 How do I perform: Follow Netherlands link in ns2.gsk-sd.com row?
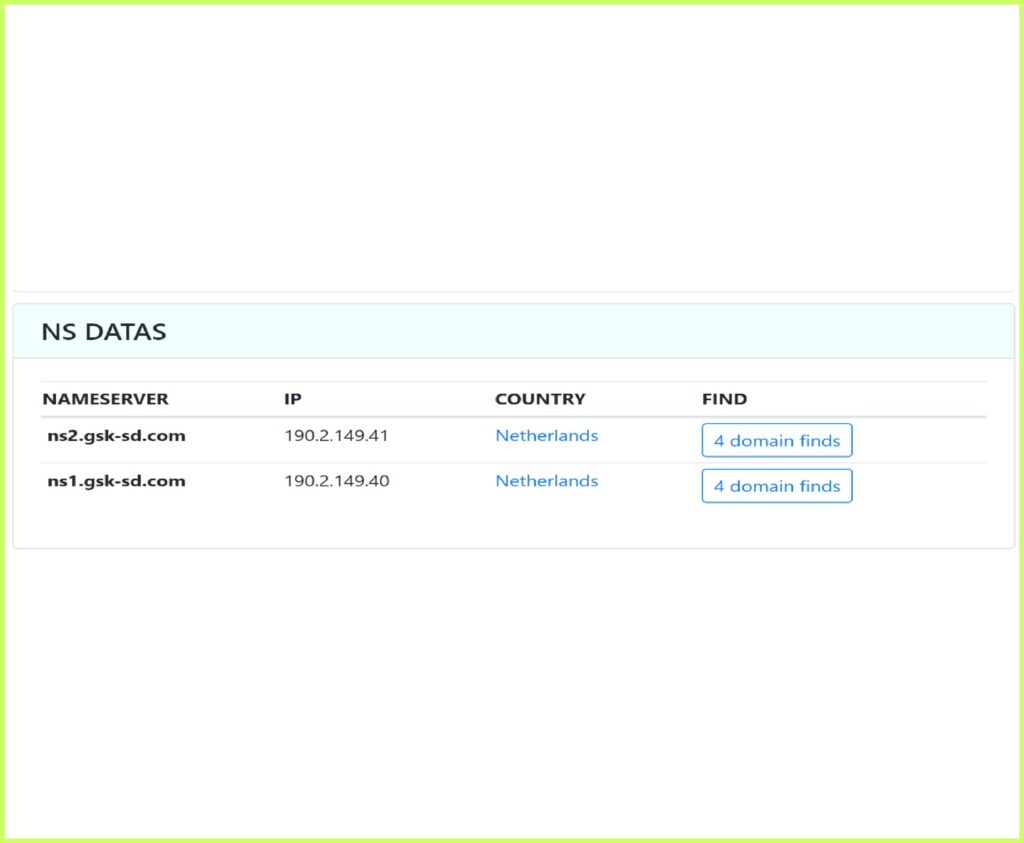pyautogui.click(x=547, y=436)
